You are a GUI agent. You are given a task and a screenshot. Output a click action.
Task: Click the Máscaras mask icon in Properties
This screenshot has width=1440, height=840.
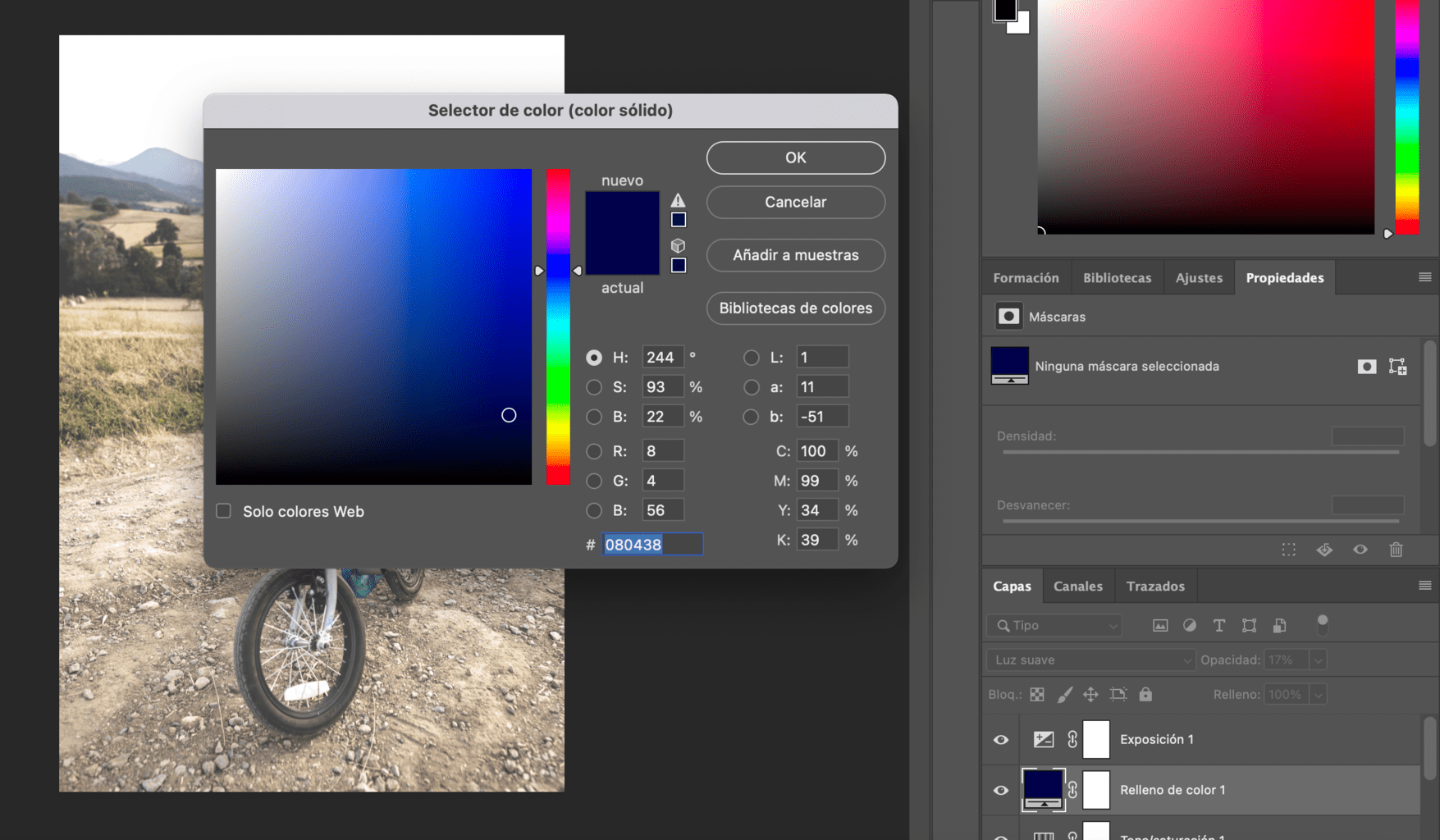click(x=1008, y=317)
